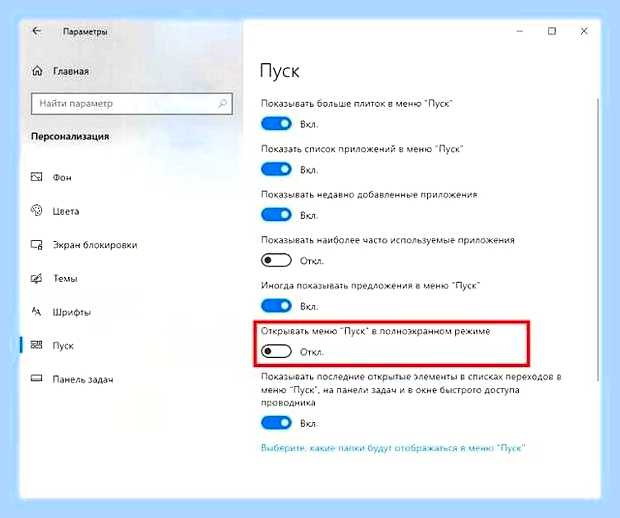
Task: Maximize the Параметры window
Action: click(x=552, y=31)
